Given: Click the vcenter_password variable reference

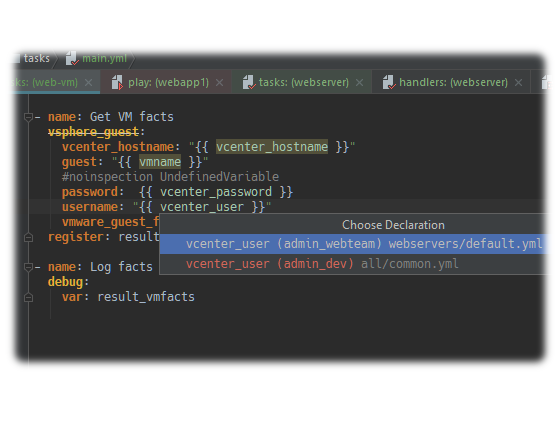Looking at the screenshot, I should [216, 192].
